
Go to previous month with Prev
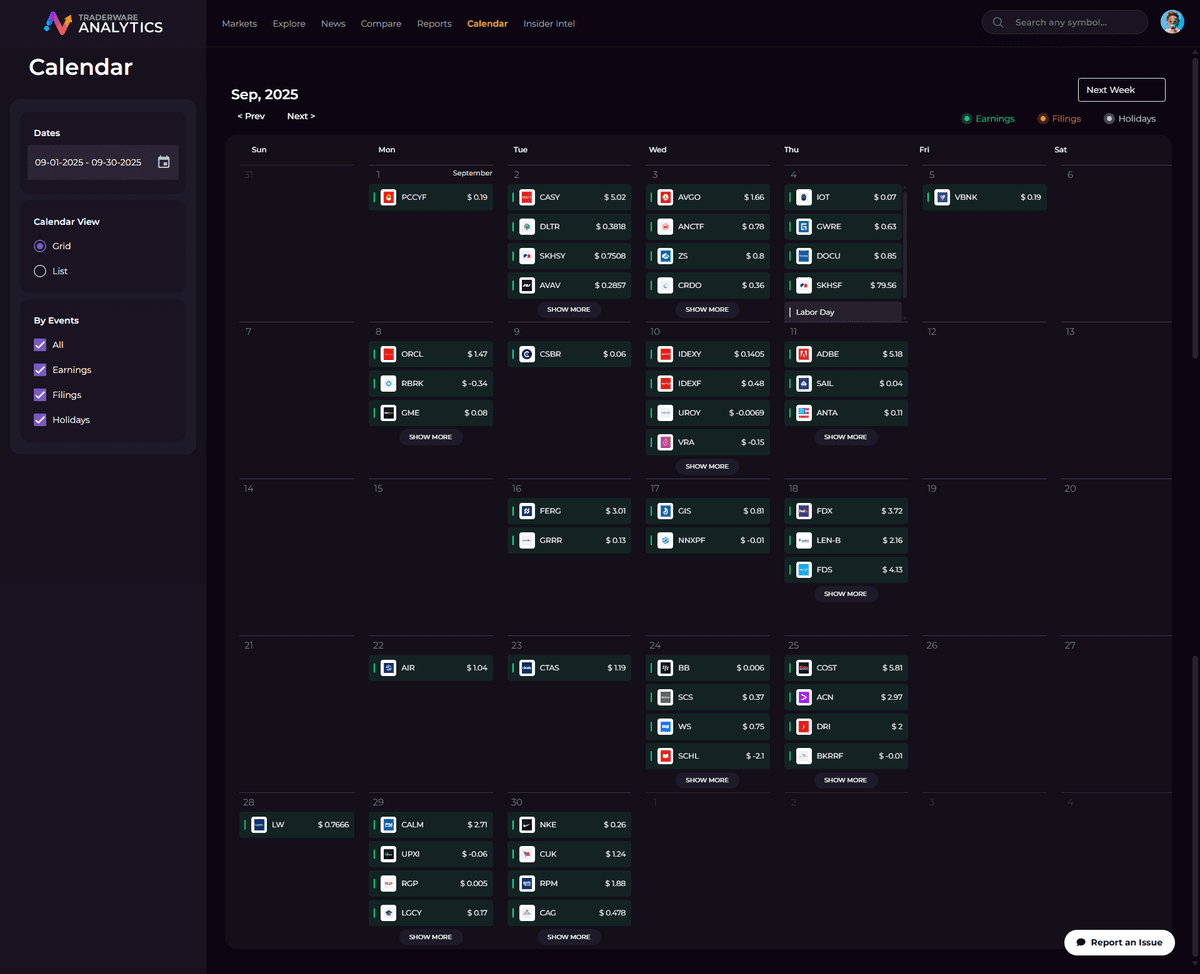[x=251, y=116]
